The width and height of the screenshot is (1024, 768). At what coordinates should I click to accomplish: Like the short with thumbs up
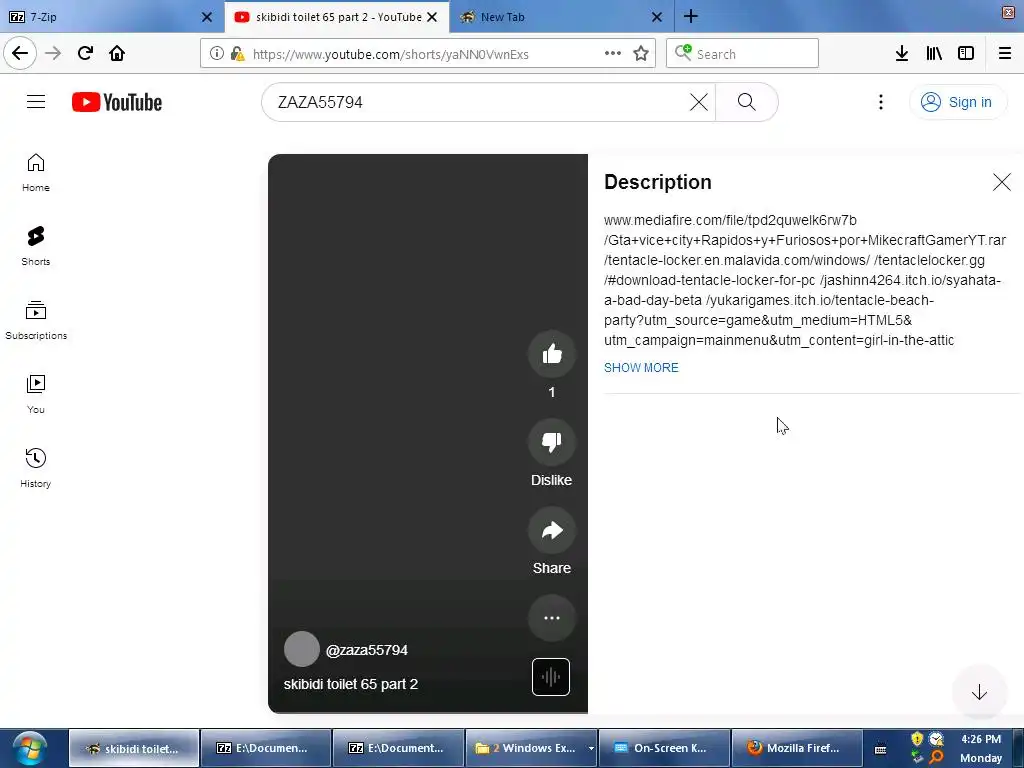[552, 354]
